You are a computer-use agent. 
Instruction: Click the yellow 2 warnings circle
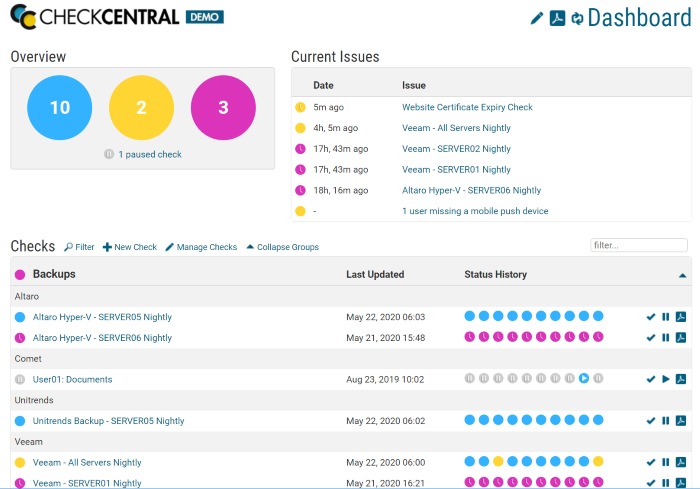tap(142, 108)
